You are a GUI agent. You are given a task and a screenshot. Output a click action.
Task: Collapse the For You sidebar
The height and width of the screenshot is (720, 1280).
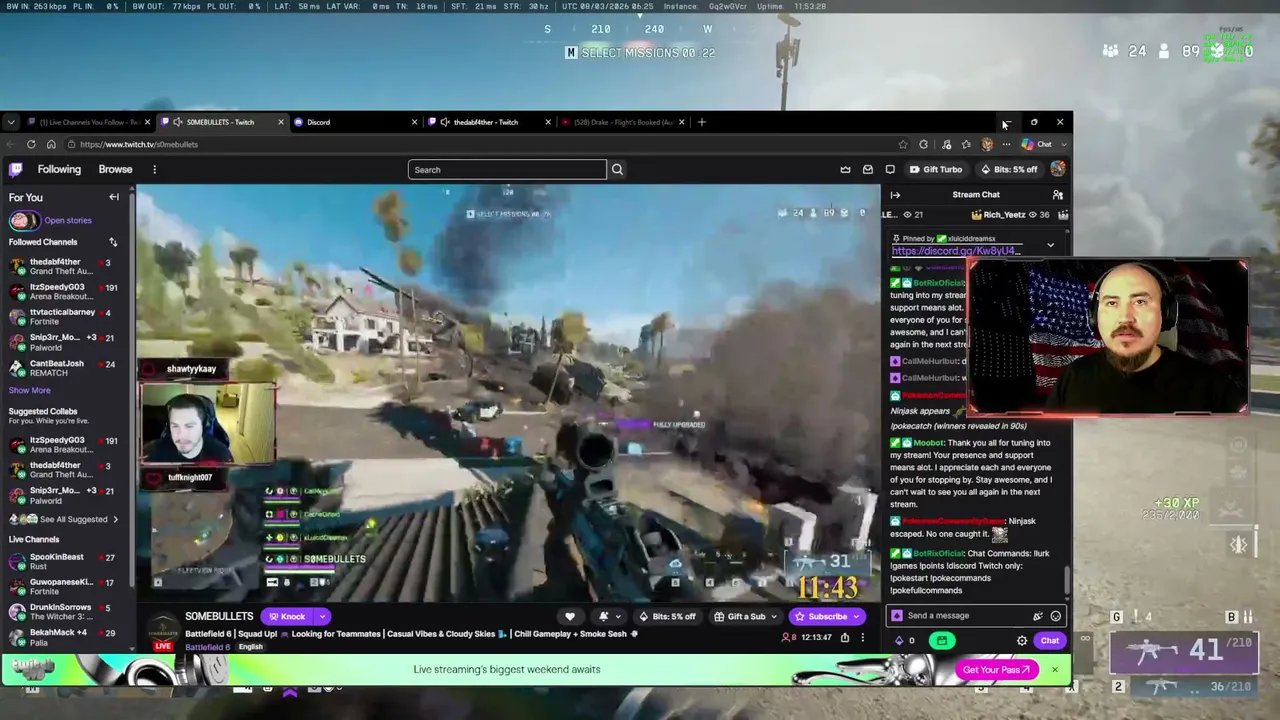[114, 197]
